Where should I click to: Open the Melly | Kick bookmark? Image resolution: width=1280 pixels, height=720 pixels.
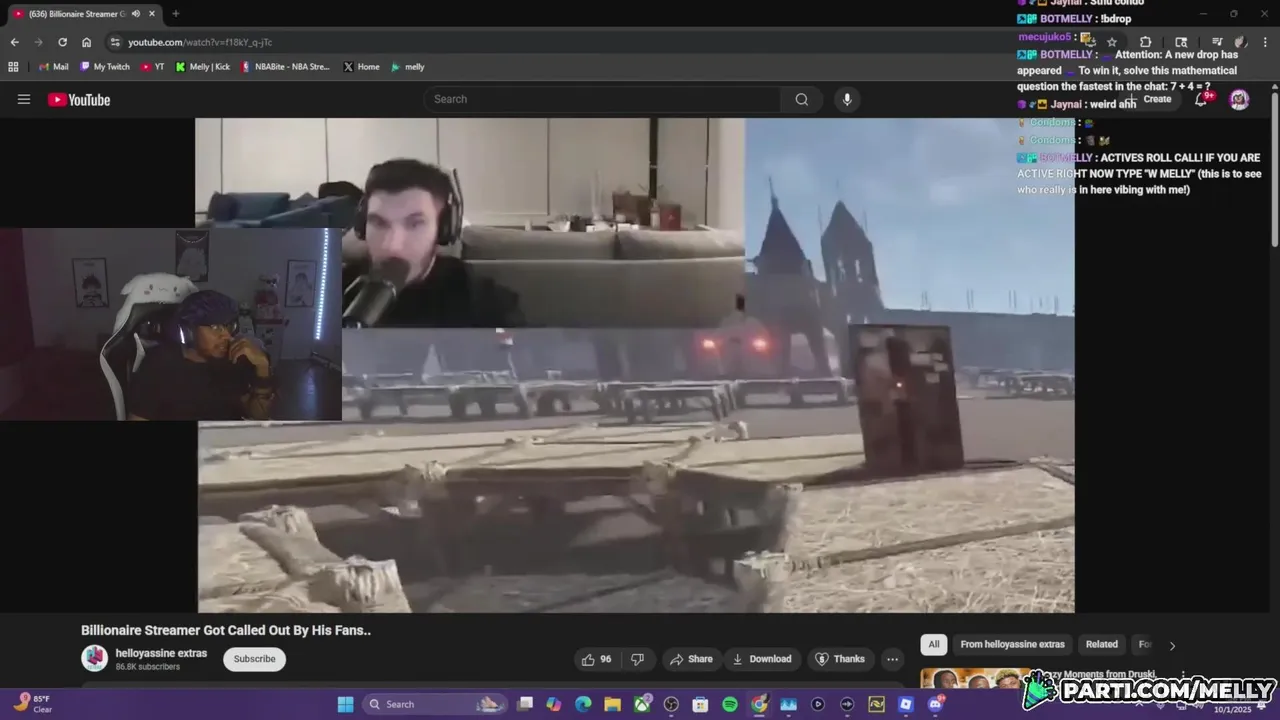click(203, 67)
